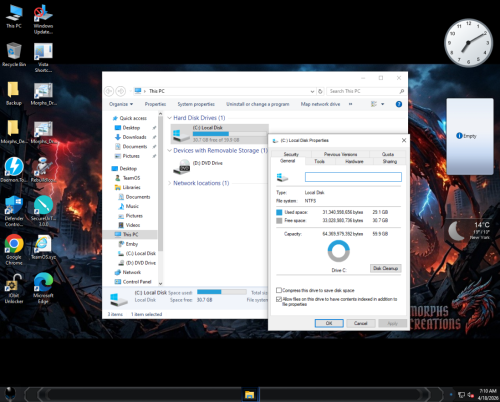
Task: Click the refresh button beside address bar
Action: coord(320,91)
